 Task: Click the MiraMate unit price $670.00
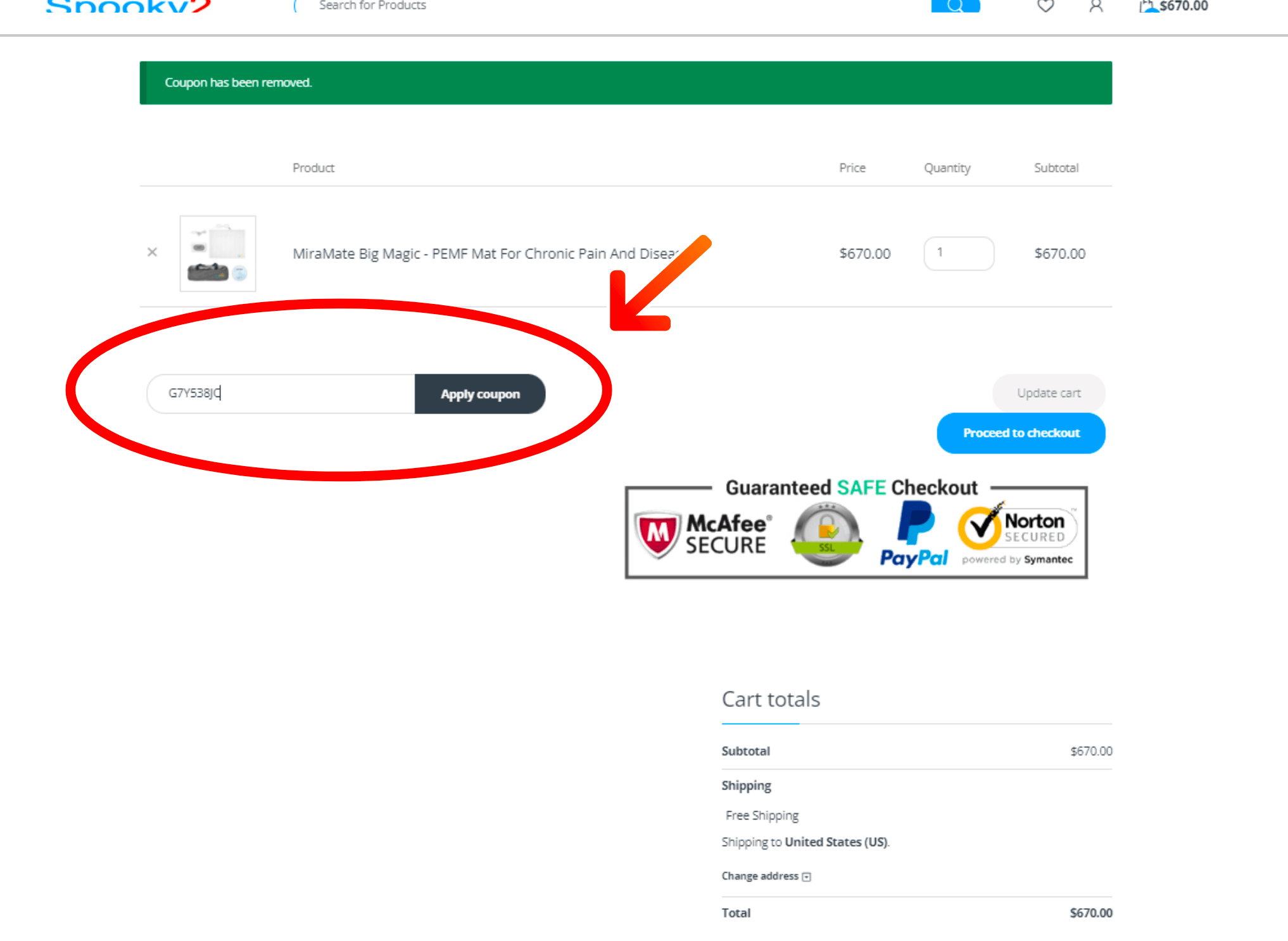pos(865,253)
